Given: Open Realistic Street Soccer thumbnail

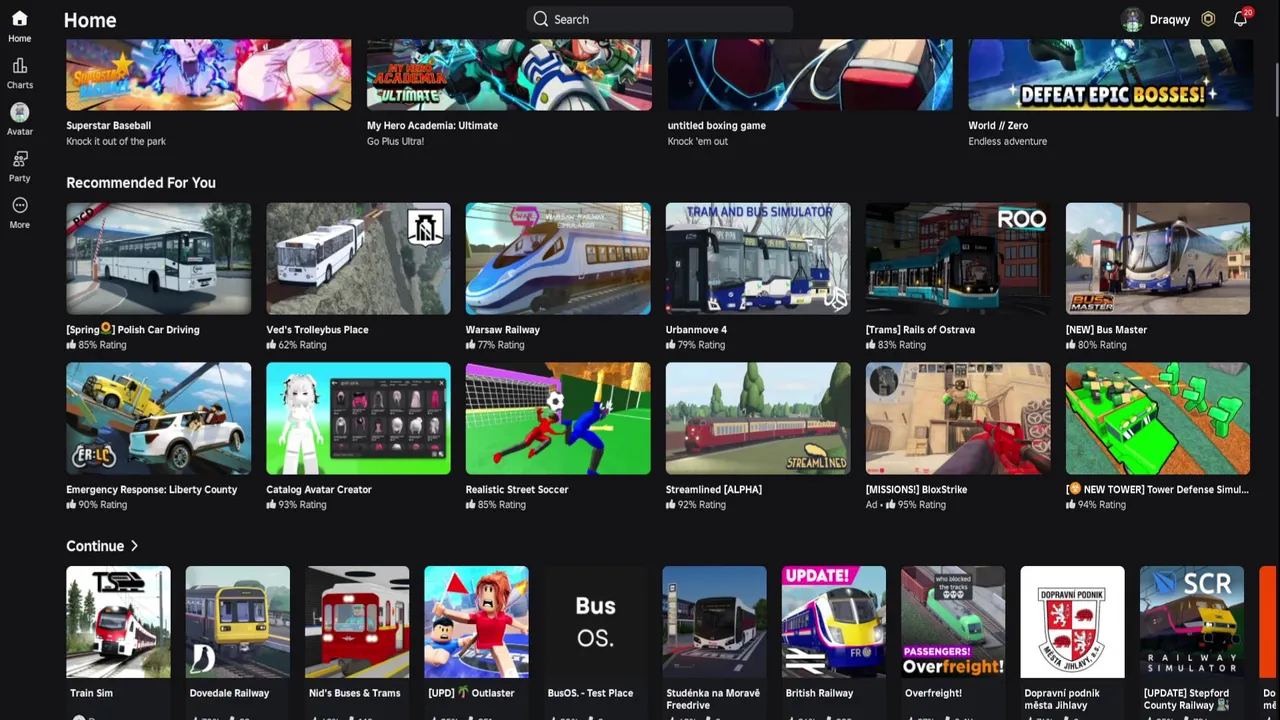Looking at the screenshot, I should point(558,419).
